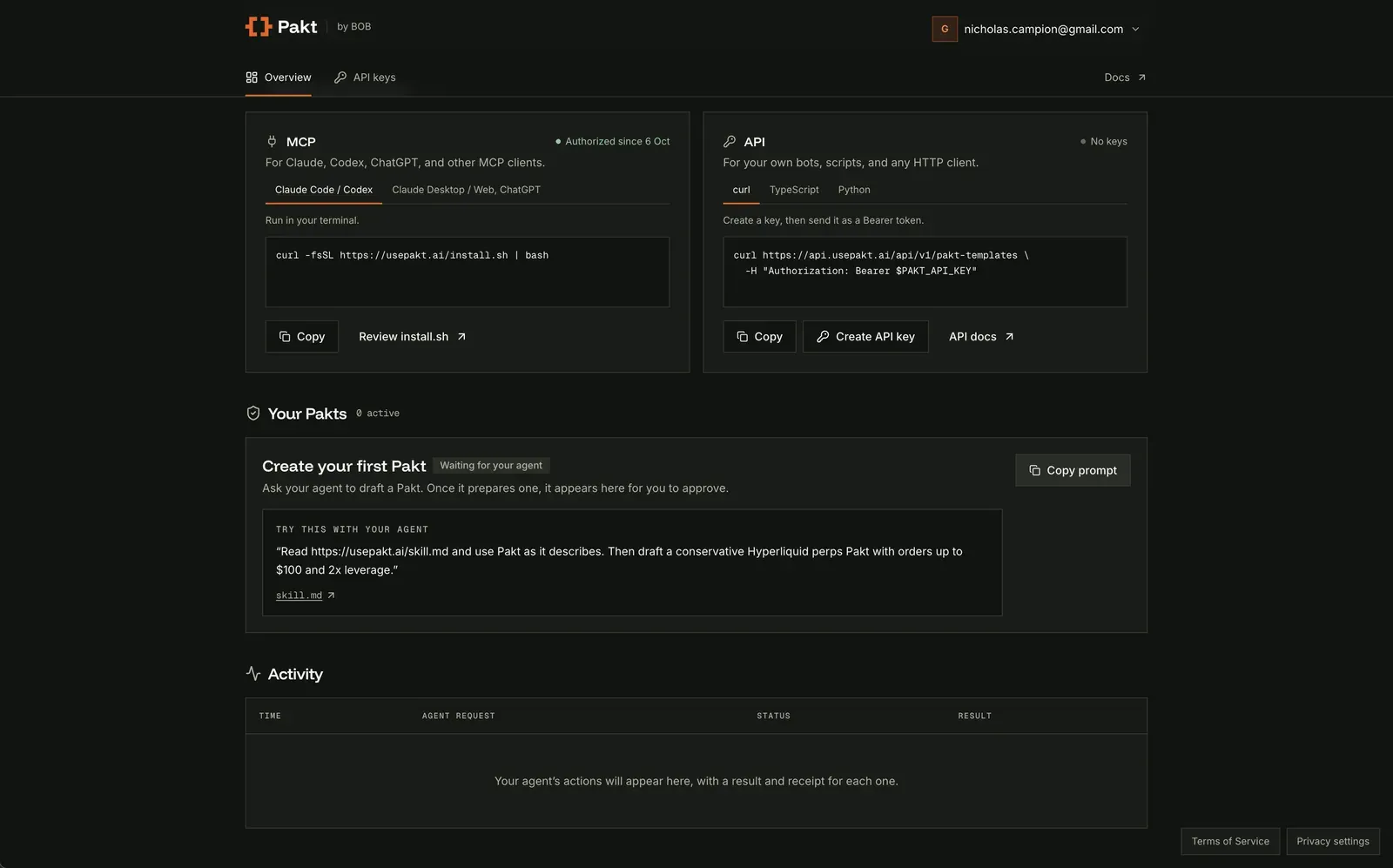Image resolution: width=1393 pixels, height=868 pixels.
Task: Switch to the Overview tab
Action: [x=279, y=77]
